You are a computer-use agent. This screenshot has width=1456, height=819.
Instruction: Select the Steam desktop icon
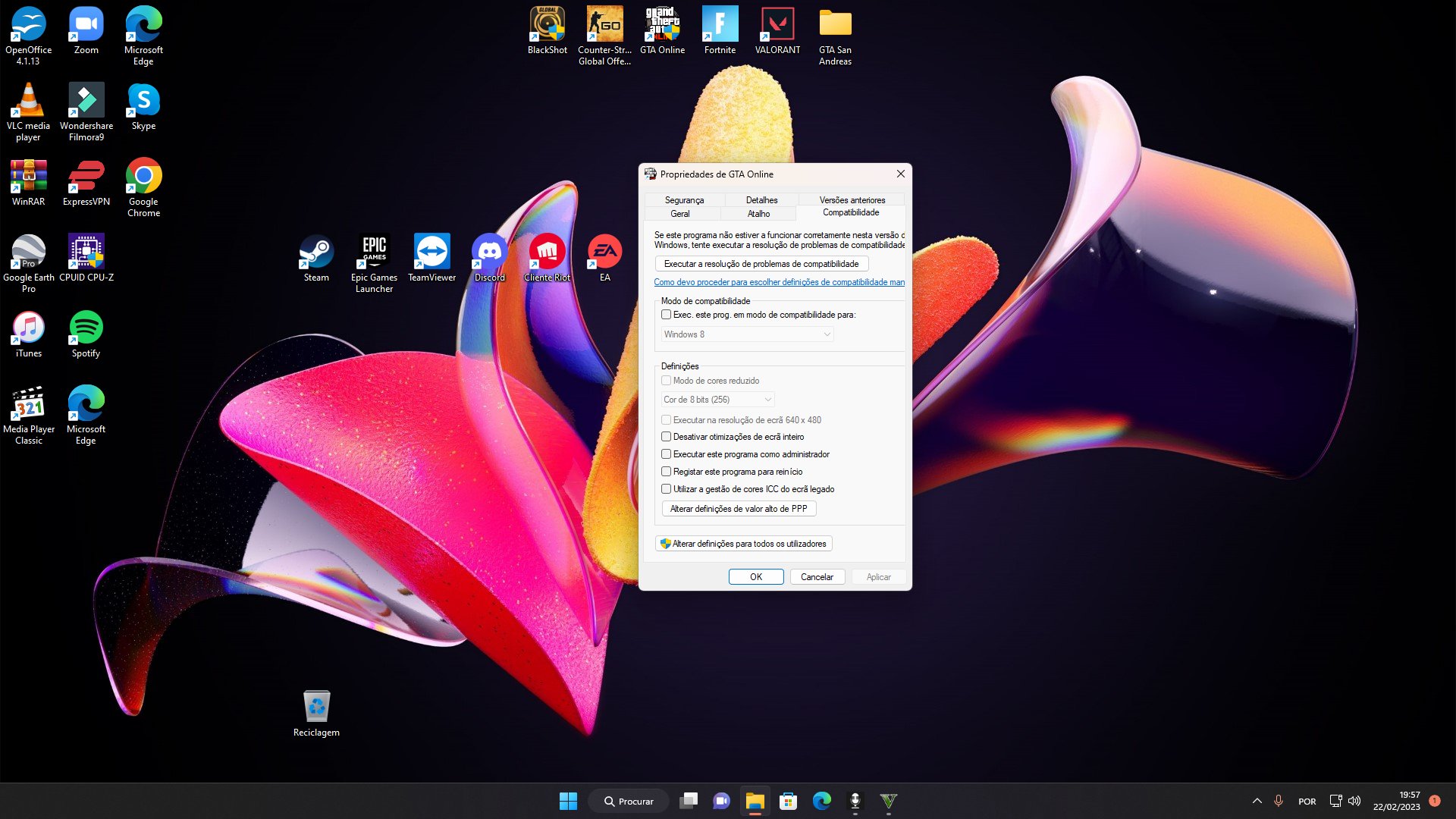(x=316, y=258)
